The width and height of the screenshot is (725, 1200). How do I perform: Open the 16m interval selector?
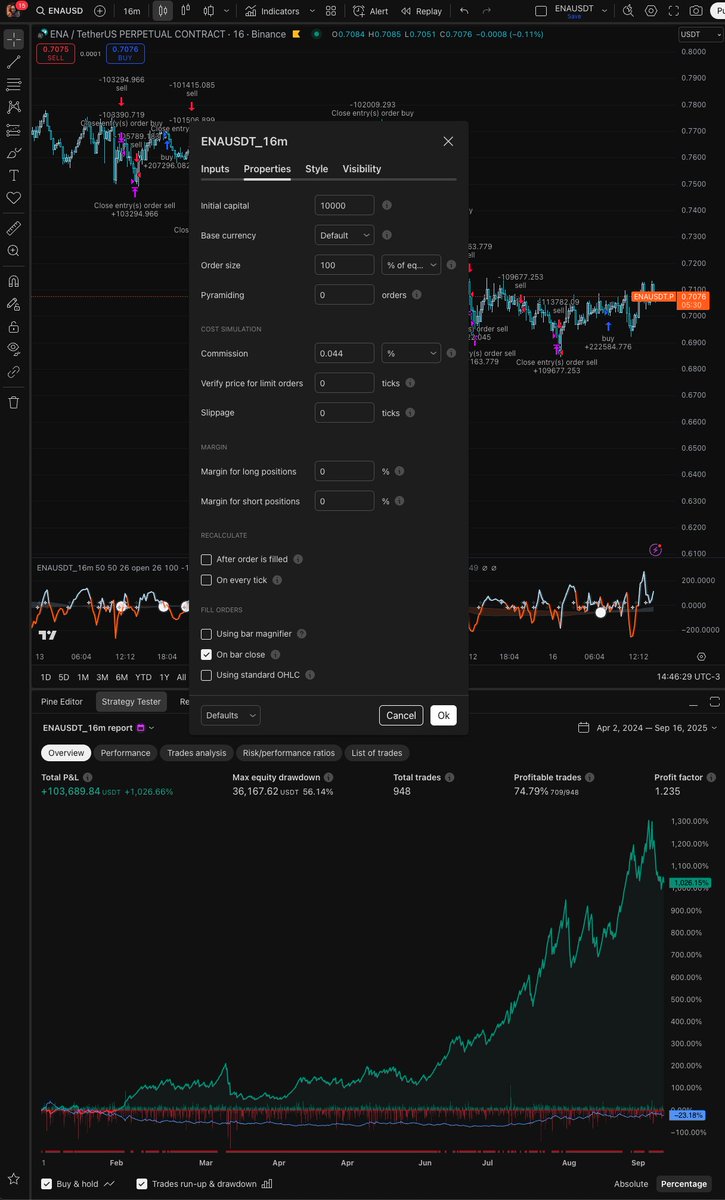click(x=132, y=11)
